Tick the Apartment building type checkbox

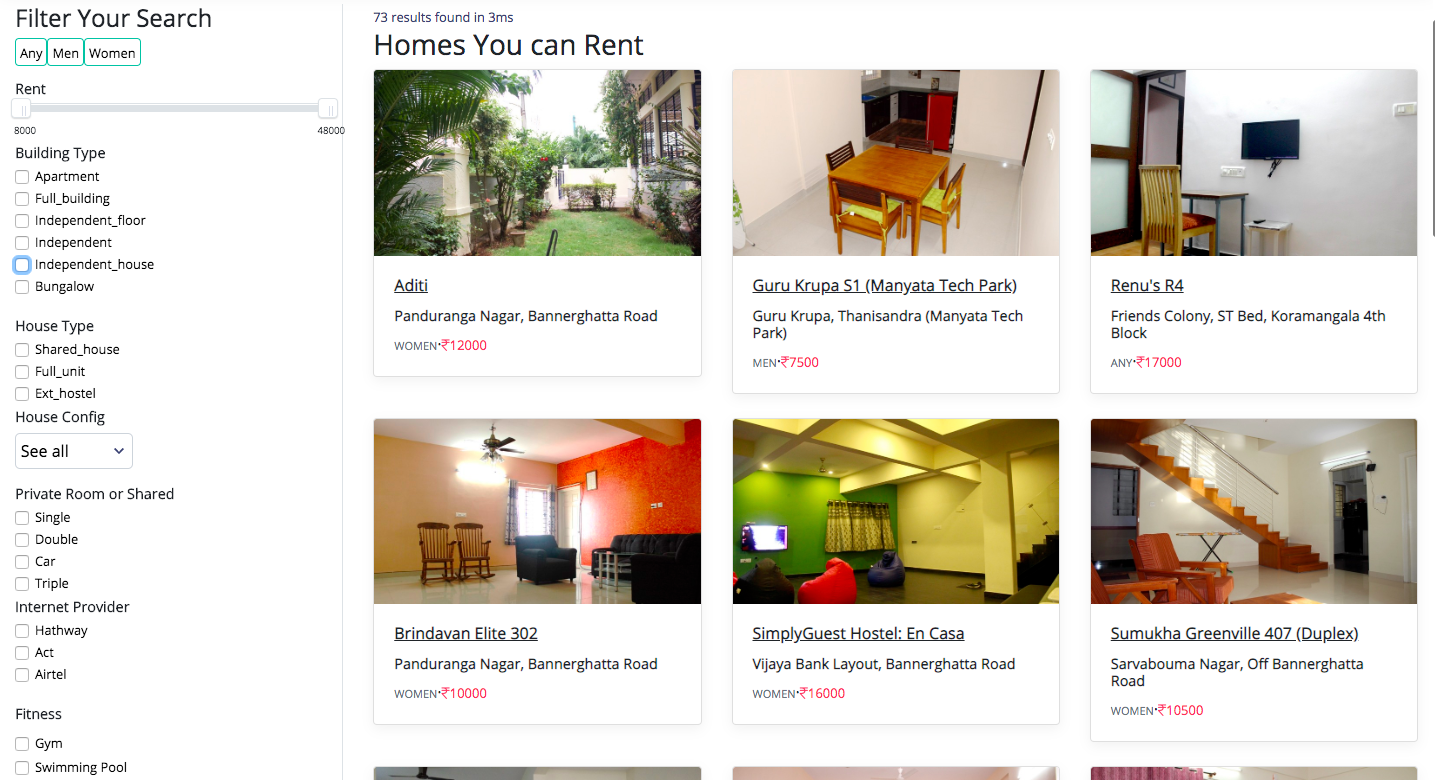[22, 177]
